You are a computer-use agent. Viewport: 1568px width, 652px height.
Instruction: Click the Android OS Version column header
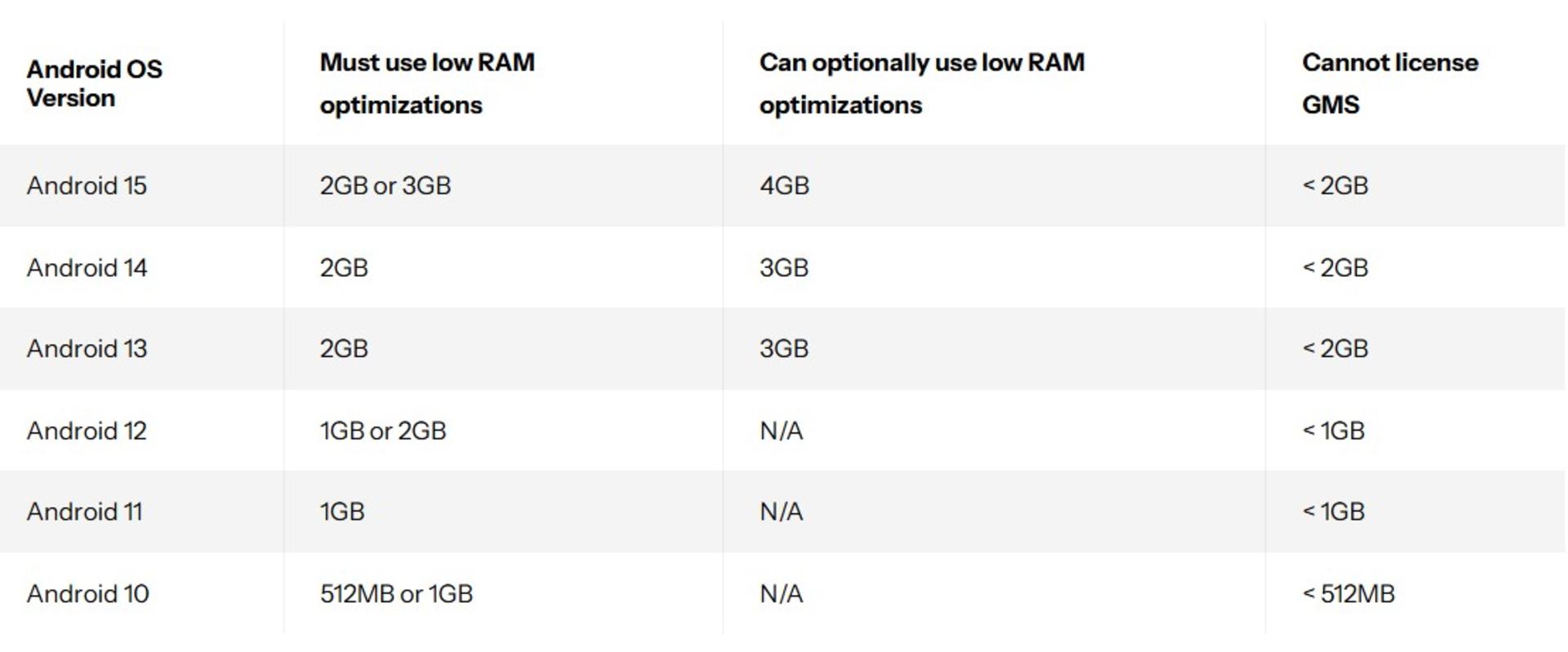(x=94, y=83)
